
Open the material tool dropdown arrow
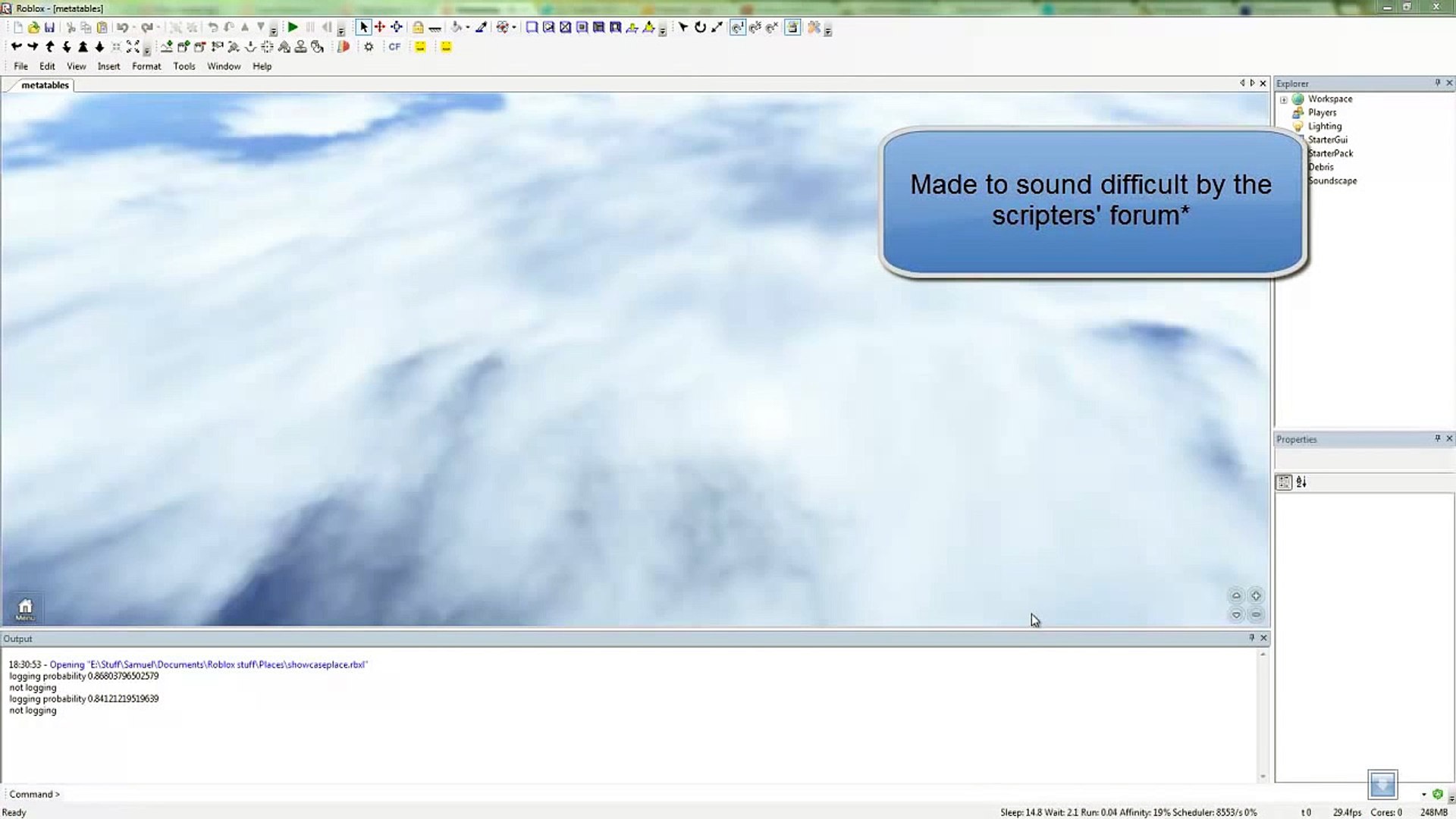pyautogui.click(x=514, y=27)
